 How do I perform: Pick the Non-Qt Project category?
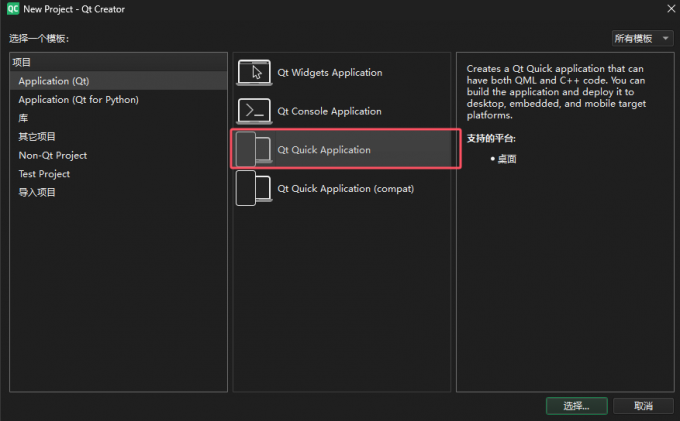pos(52,155)
